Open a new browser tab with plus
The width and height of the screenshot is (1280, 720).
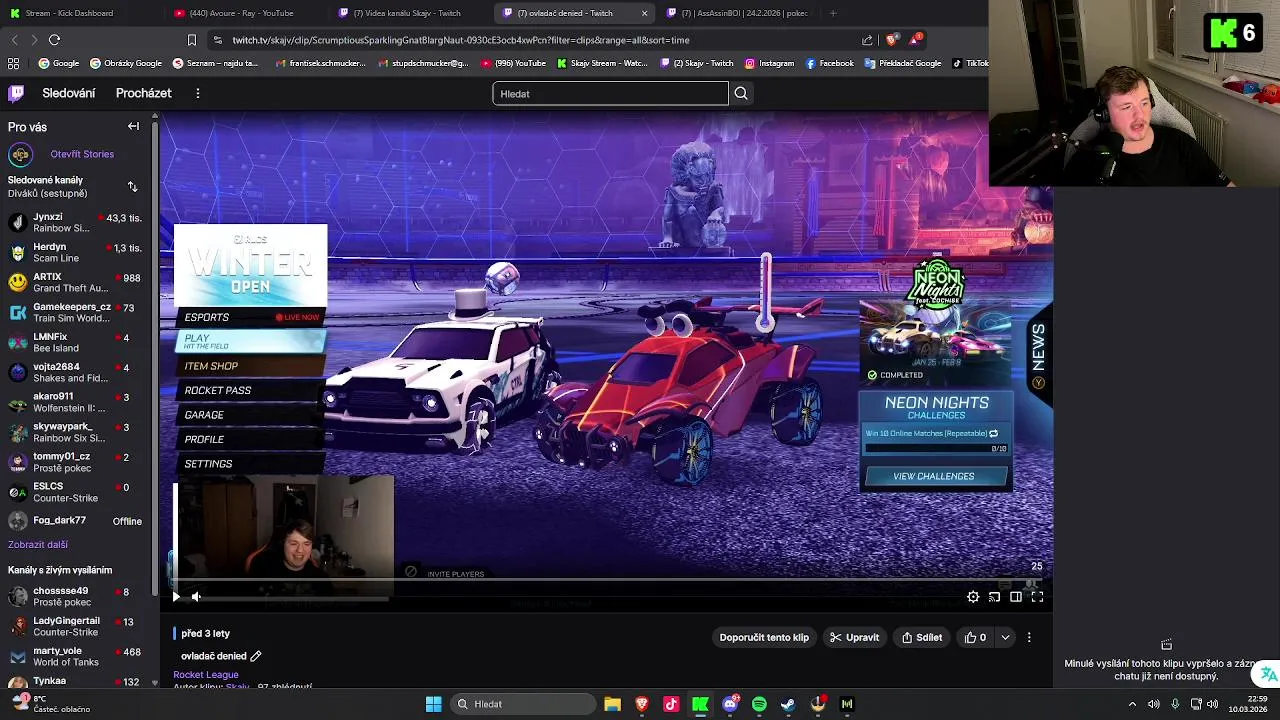coord(832,13)
